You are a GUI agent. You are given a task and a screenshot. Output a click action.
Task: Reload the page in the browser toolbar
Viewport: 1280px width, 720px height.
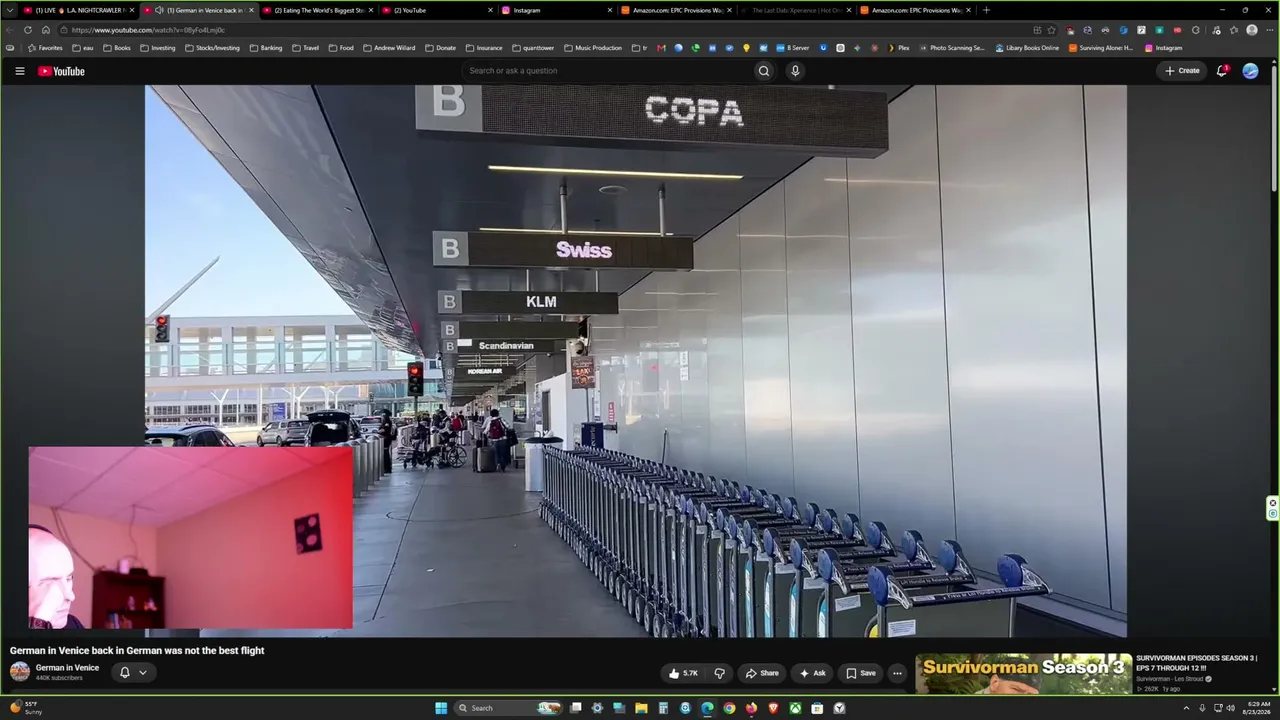(x=28, y=30)
